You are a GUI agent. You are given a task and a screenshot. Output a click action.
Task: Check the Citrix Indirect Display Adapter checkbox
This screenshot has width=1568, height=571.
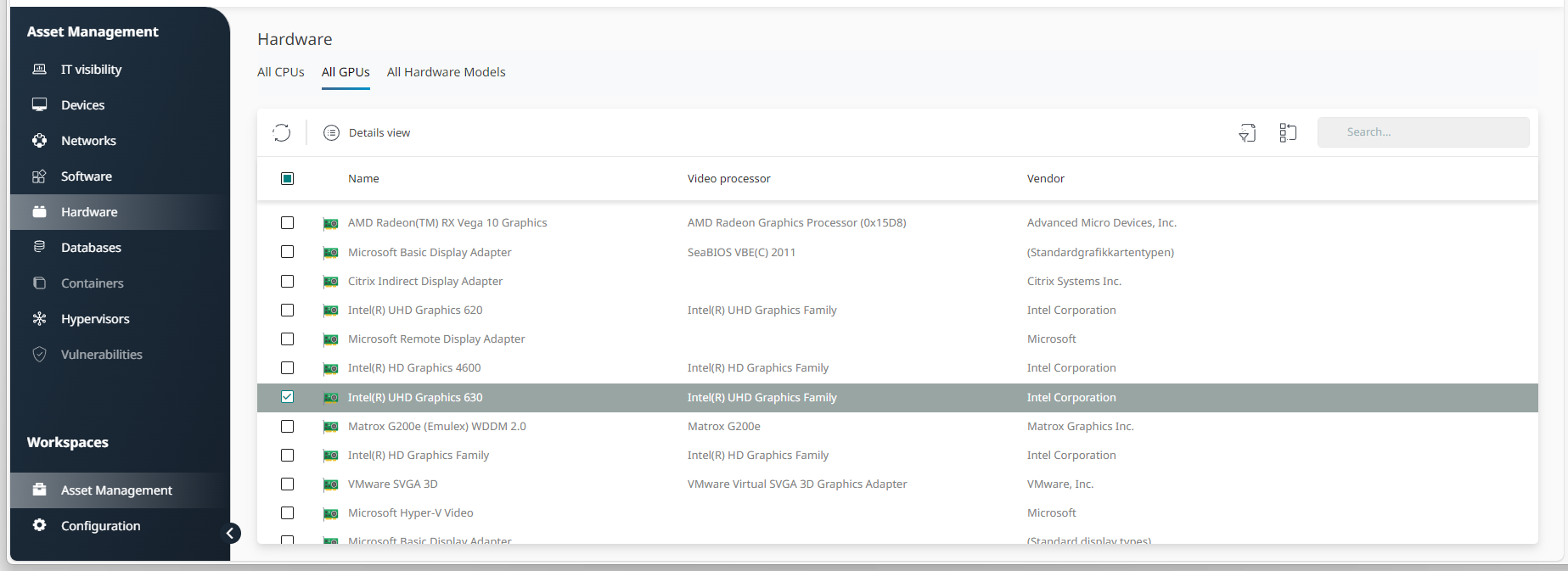tap(287, 281)
